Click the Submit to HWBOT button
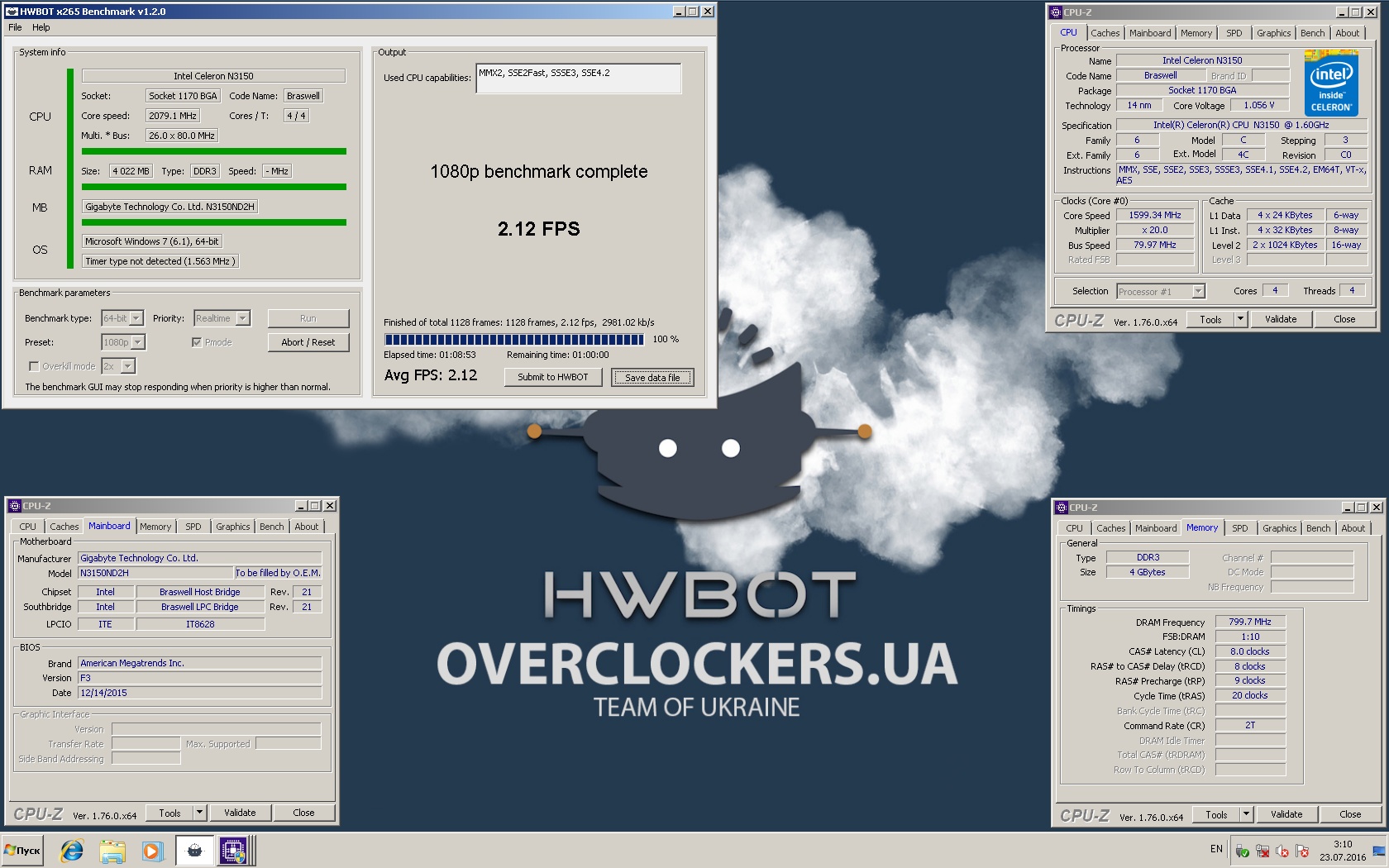 553,377
